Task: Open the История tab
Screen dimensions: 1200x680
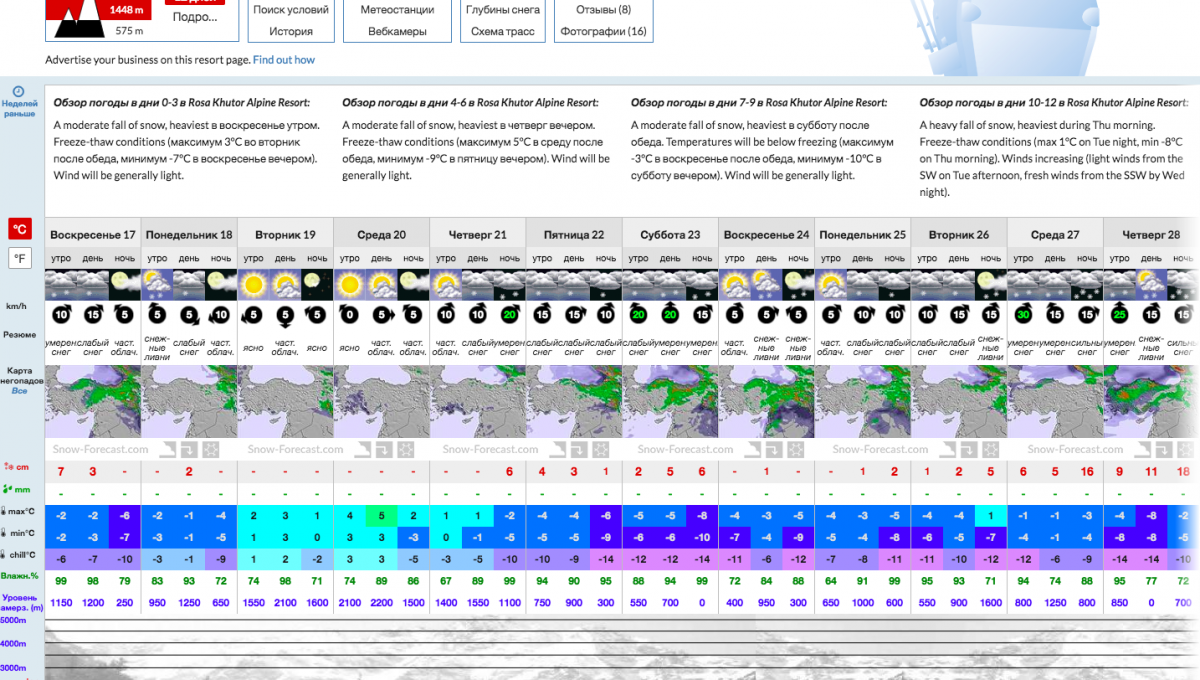Action: click(x=291, y=32)
